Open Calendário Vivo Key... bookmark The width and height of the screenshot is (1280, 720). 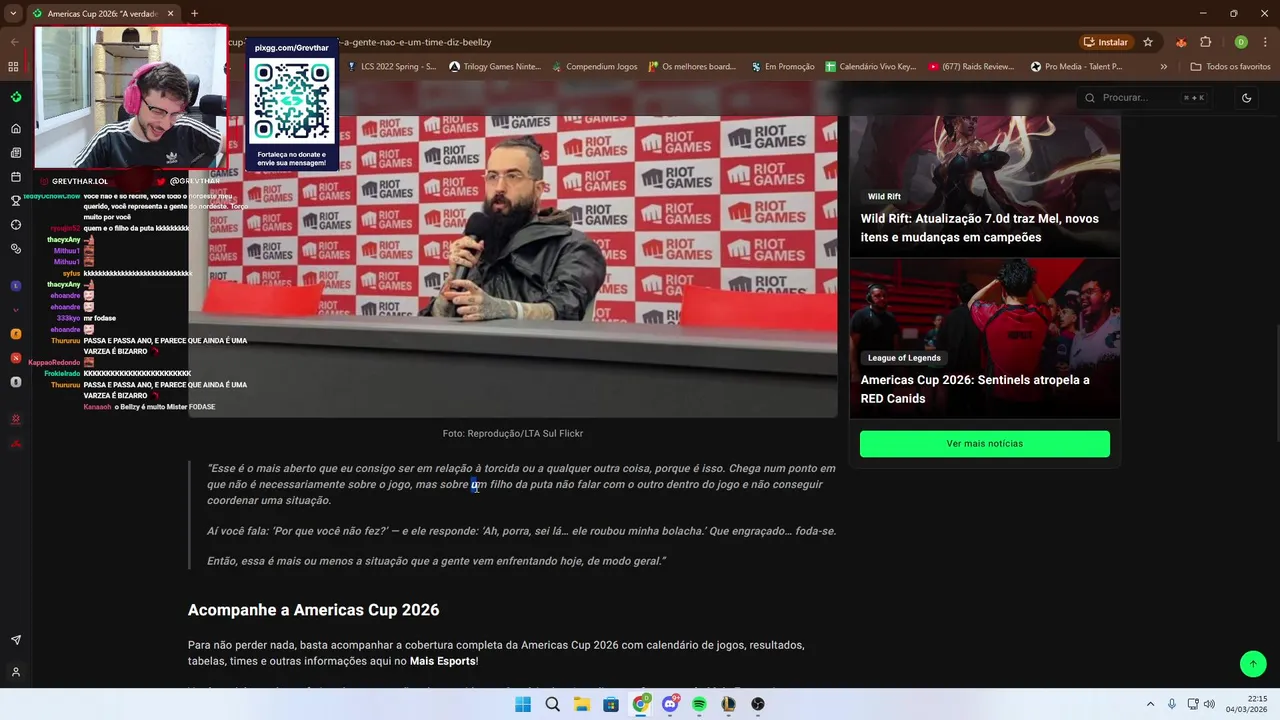point(870,67)
